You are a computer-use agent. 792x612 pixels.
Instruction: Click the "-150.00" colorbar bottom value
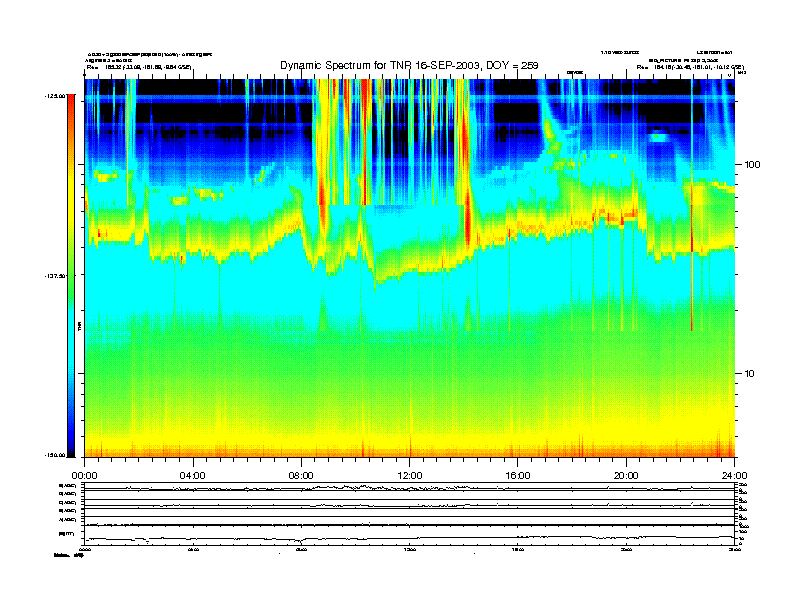pos(55,455)
